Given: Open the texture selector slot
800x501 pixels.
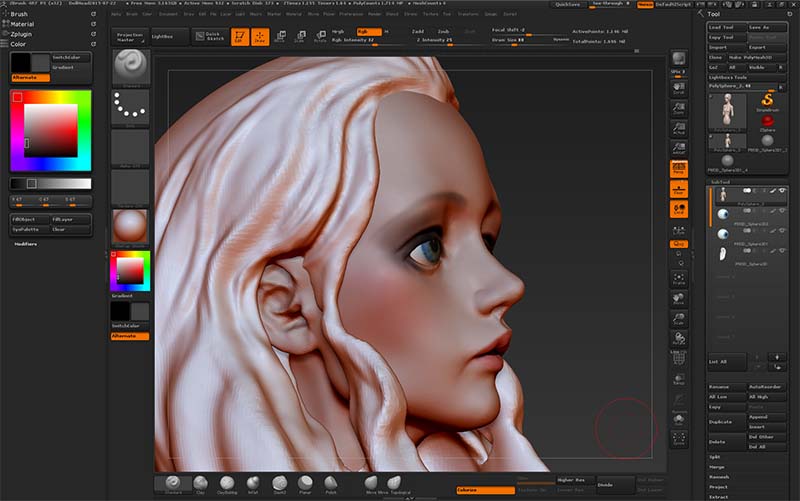Looking at the screenshot, I should [131, 188].
